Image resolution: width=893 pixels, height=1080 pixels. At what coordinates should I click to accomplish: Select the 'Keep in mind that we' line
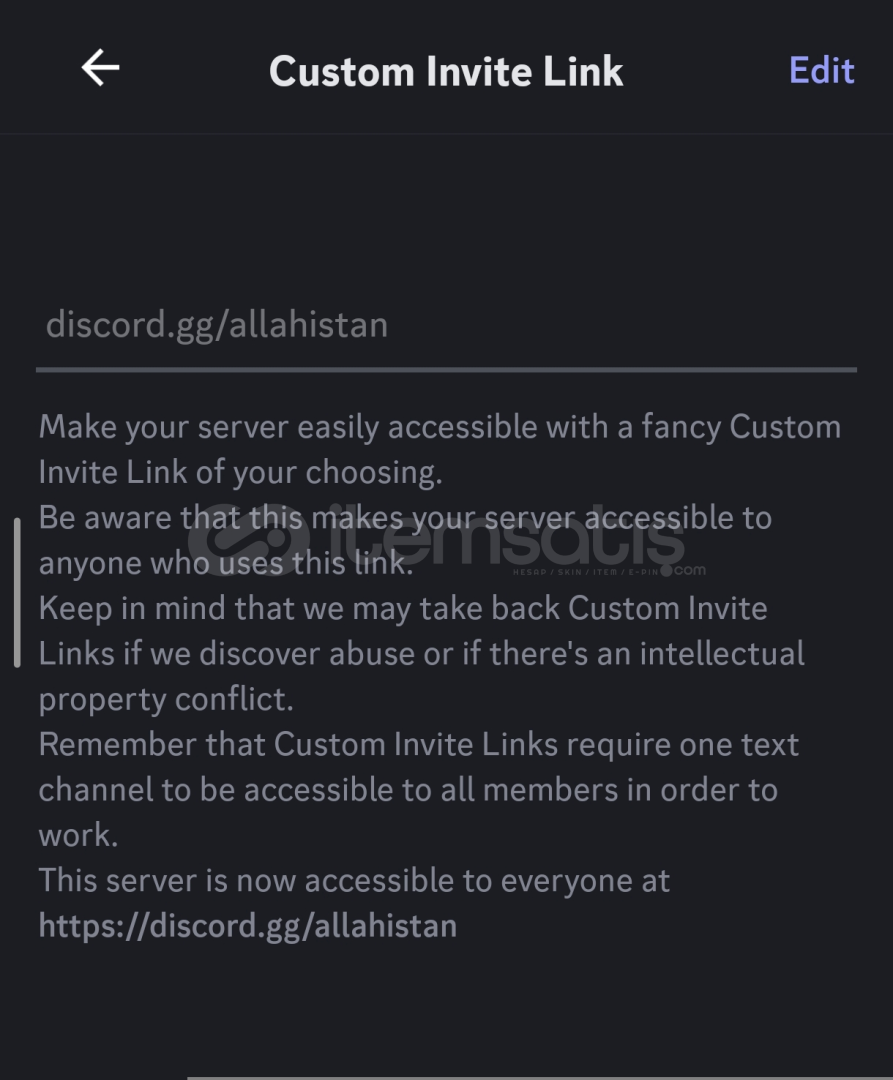[x=403, y=609]
